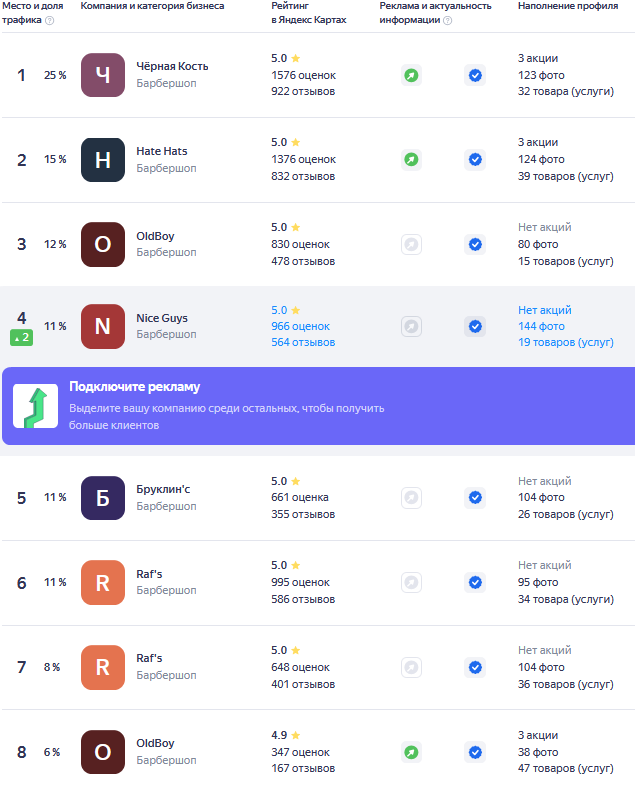This screenshot has width=635, height=795.
Task: Click Nice Guys 144 фото link
Action: (541, 326)
